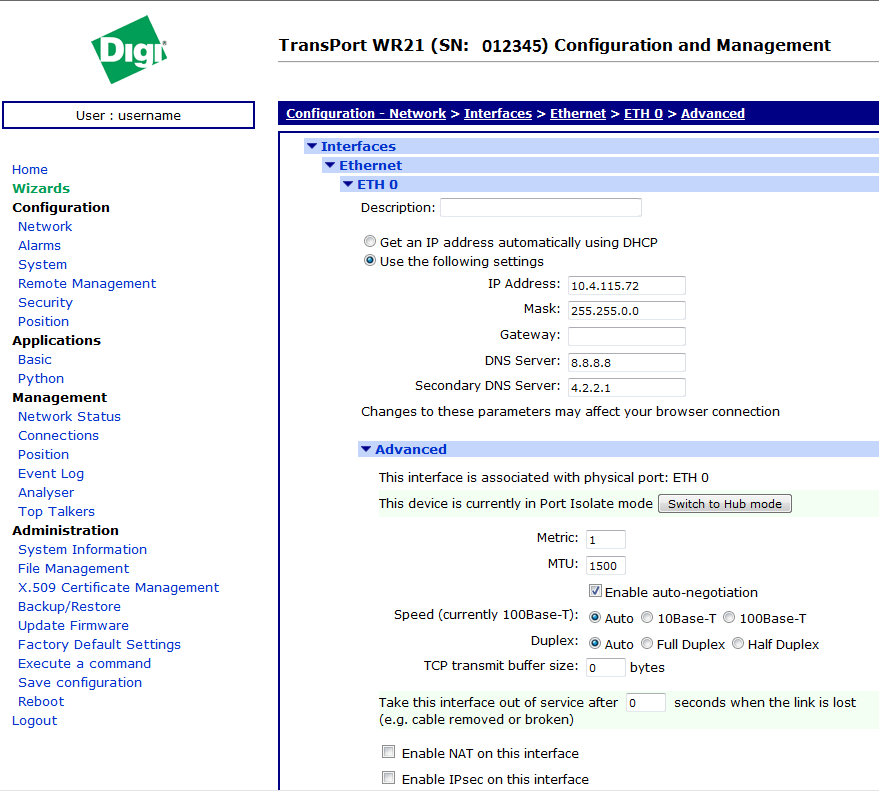Choose Full Duplex mode
The image size is (879, 793).
pos(647,644)
